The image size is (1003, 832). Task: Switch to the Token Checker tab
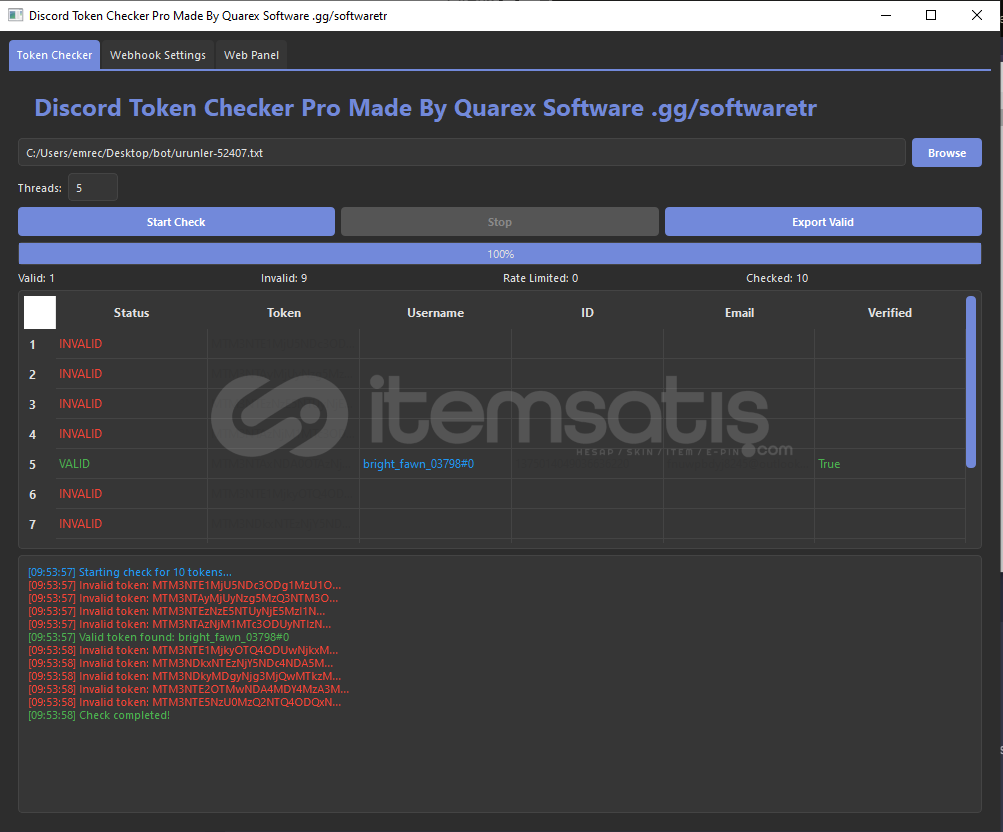(x=54, y=55)
